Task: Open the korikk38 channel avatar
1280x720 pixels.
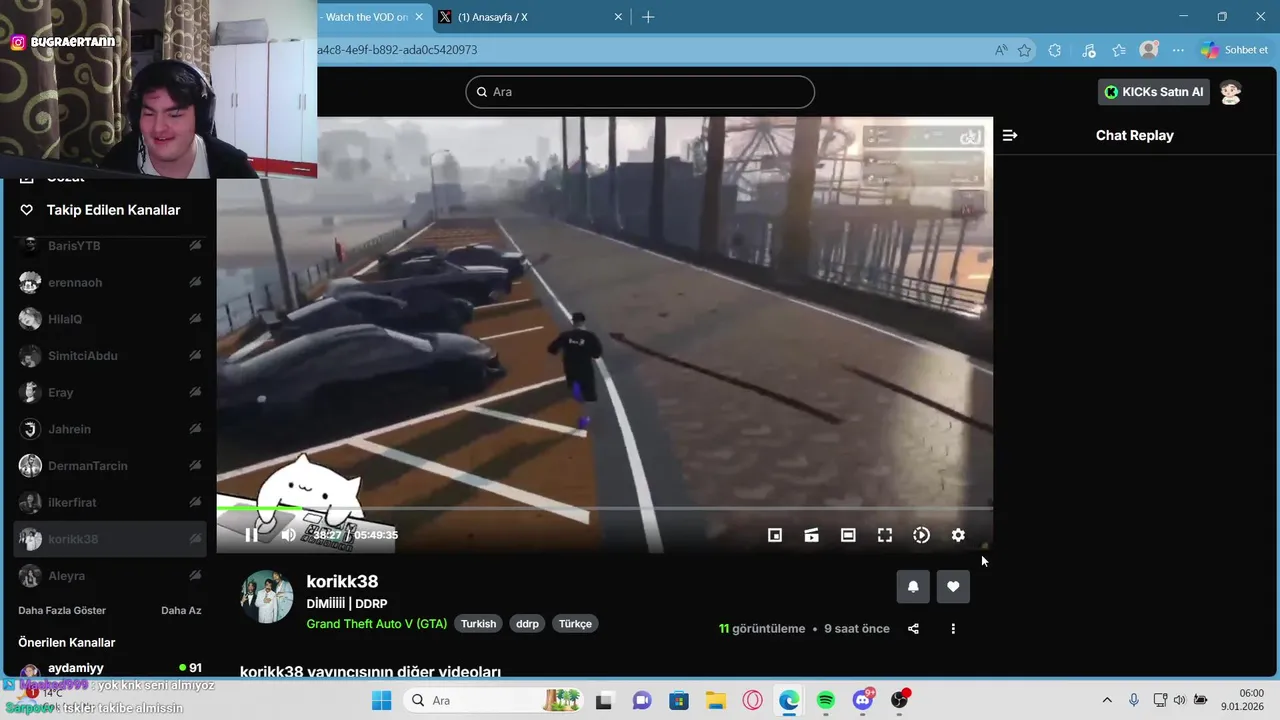Action: (x=266, y=597)
